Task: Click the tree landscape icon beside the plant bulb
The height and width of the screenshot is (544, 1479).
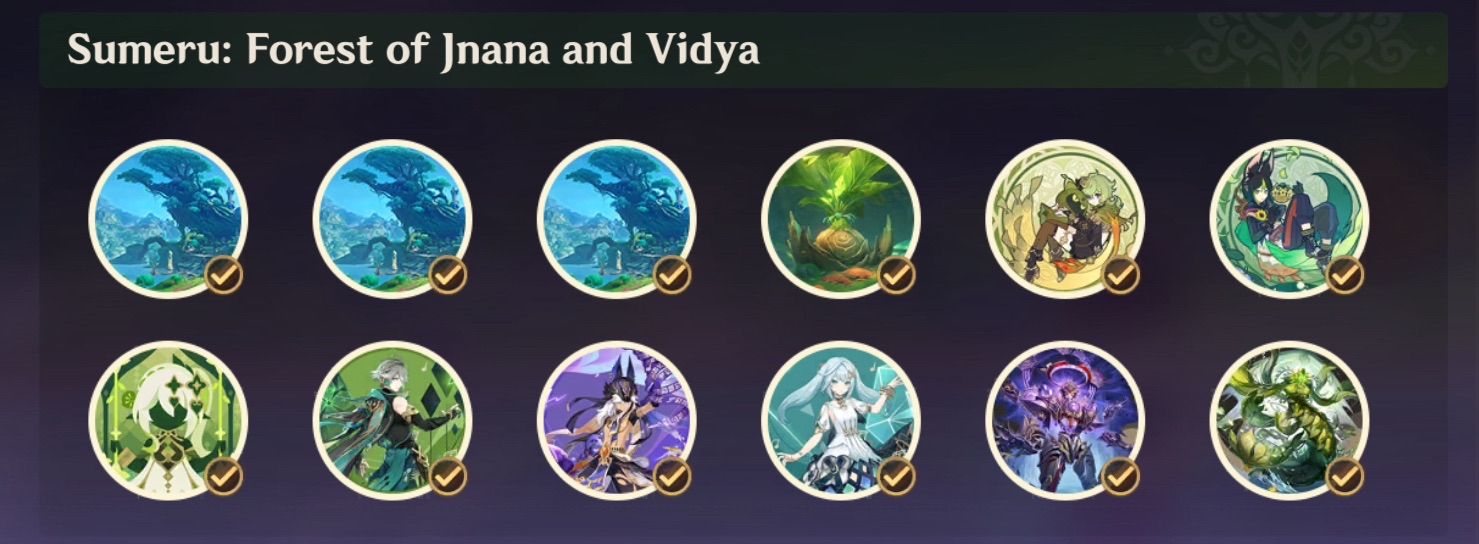Action: (616, 219)
